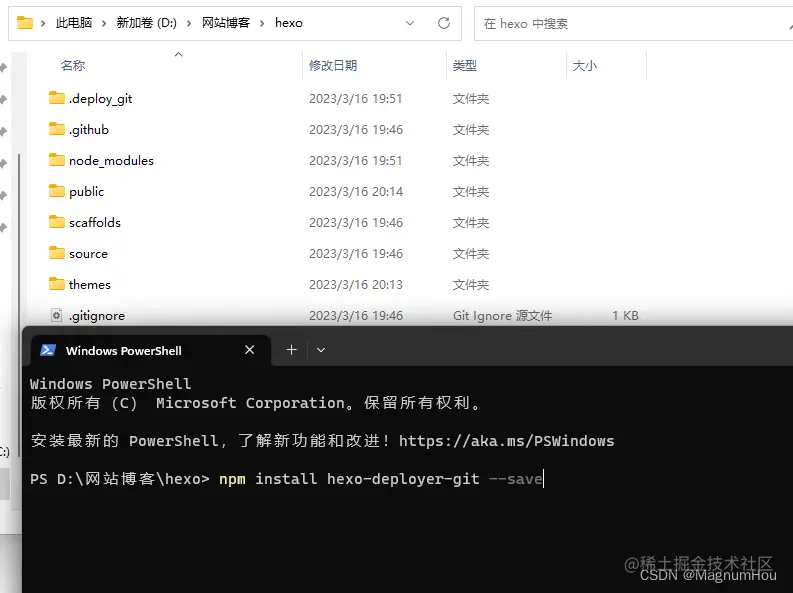The width and height of the screenshot is (793, 593).
Task: Select the .gitignore file icon
Action: point(57,315)
